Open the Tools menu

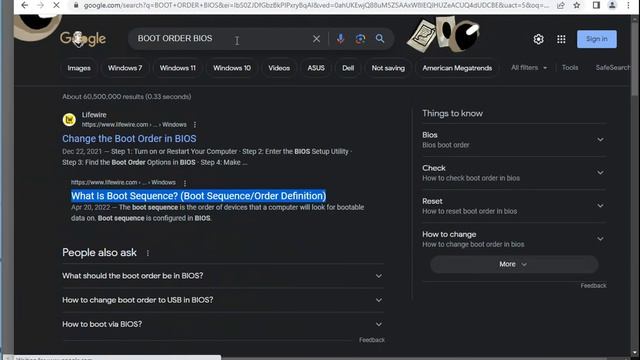pyautogui.click(x=570, y=68)
